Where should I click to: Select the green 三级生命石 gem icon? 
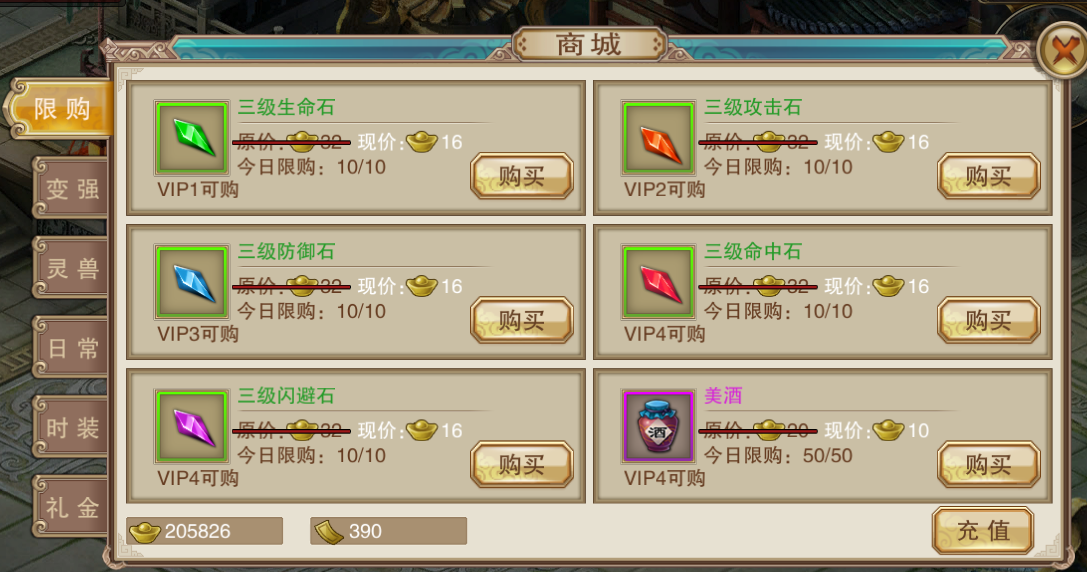click(x=192, y=137)
